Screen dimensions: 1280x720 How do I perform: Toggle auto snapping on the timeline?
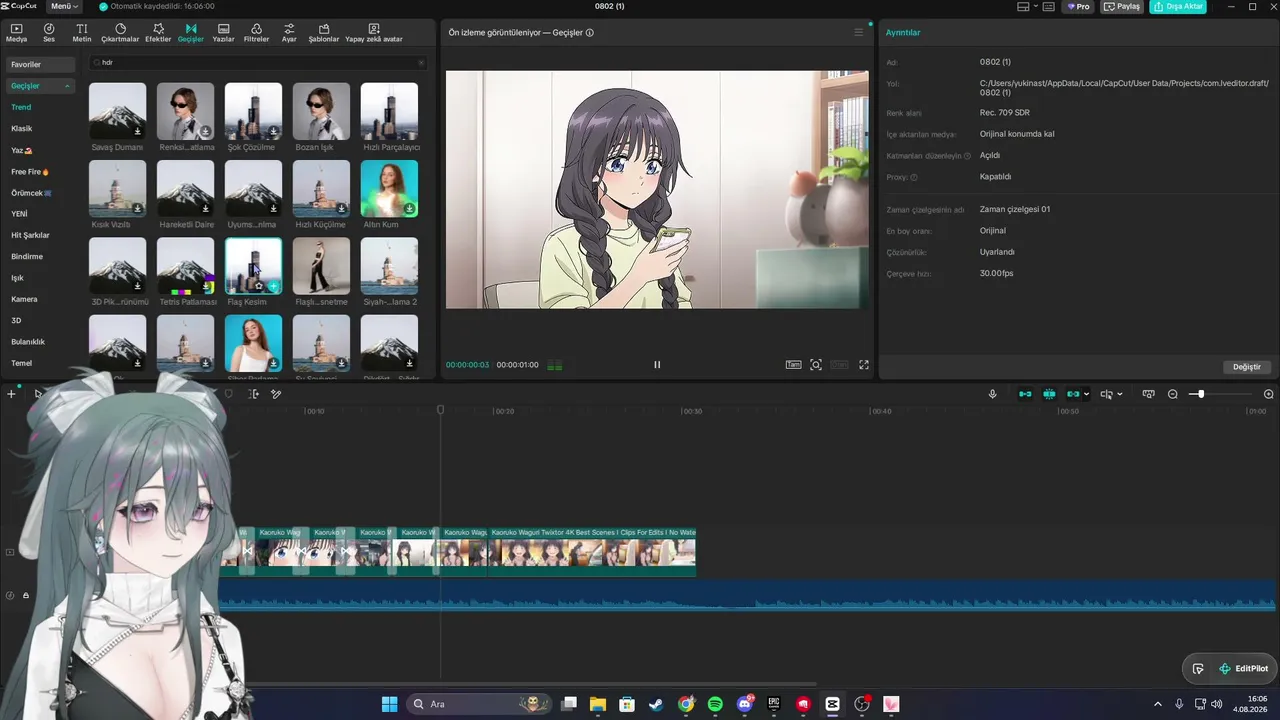1049,394
